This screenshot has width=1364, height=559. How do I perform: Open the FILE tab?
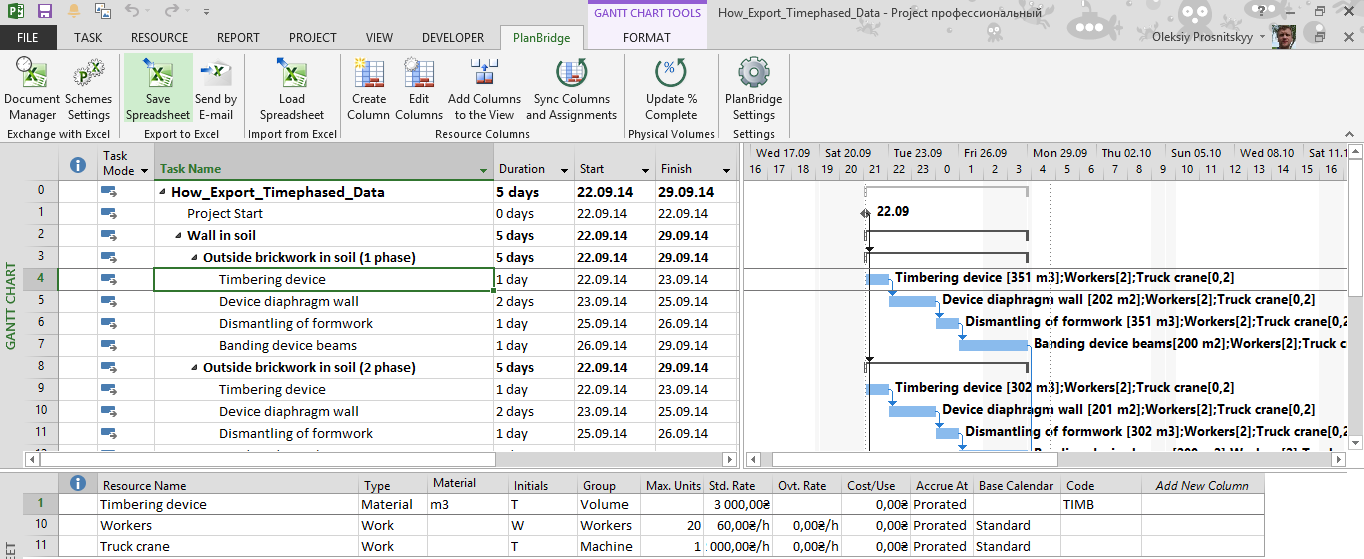28,38
